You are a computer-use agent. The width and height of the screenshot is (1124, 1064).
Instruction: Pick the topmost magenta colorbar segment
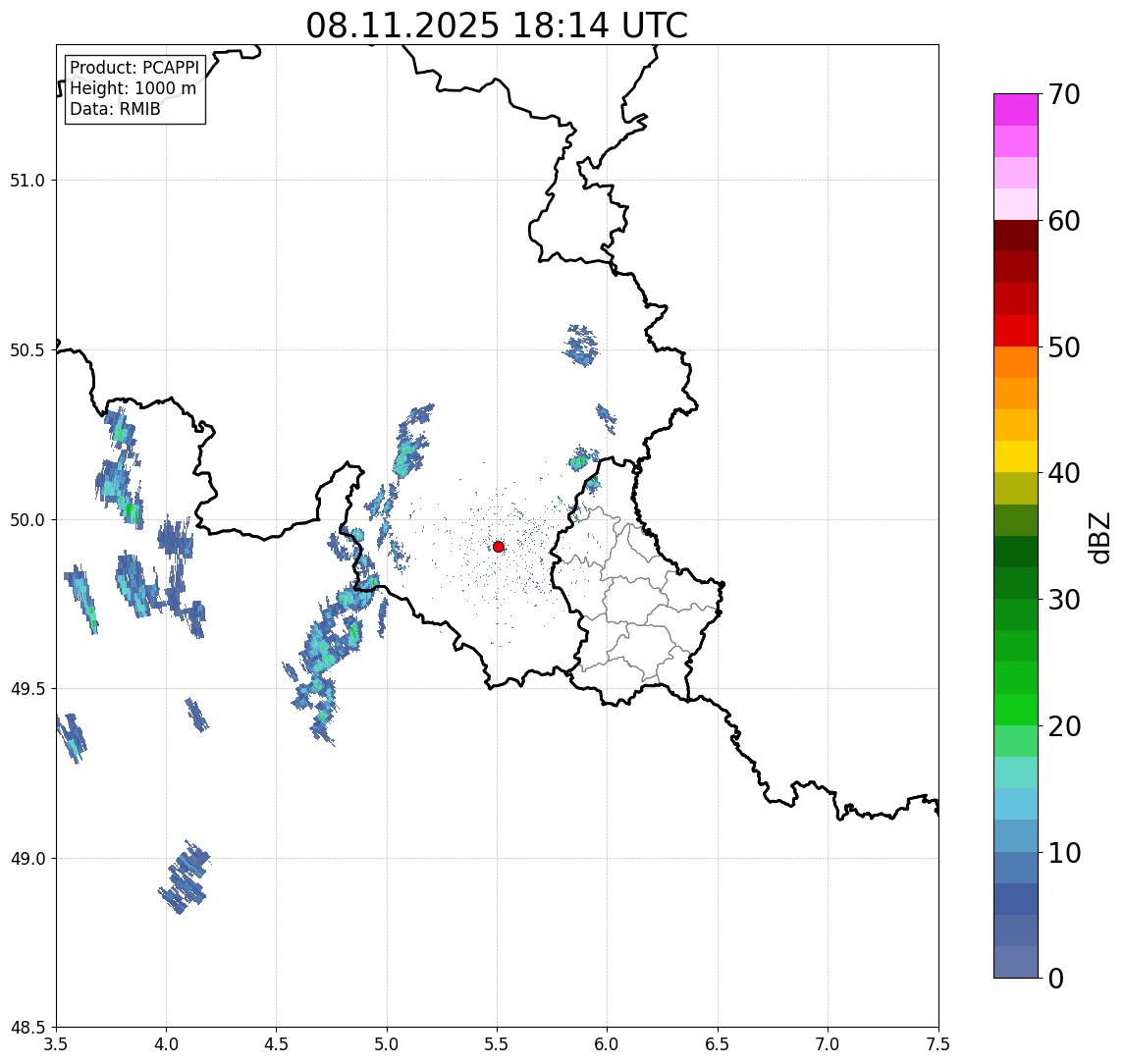pyautogui.click(x=1016, y=110)
